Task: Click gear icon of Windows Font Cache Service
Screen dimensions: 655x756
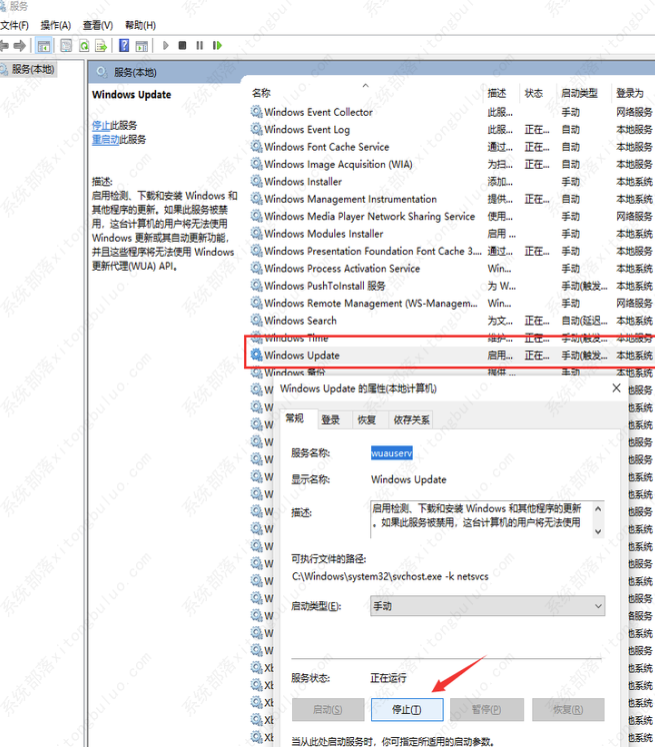Action: 256,147
